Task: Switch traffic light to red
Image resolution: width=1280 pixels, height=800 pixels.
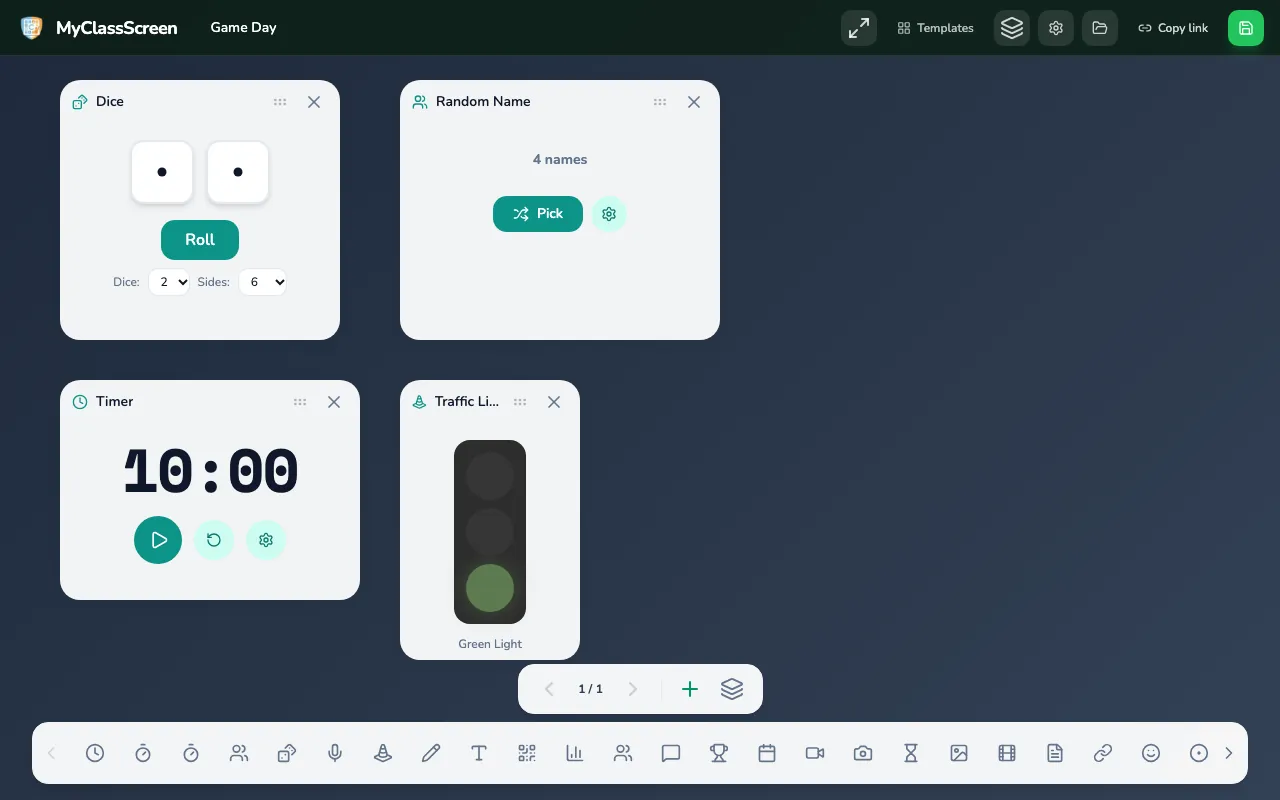Action: [490, 476]
